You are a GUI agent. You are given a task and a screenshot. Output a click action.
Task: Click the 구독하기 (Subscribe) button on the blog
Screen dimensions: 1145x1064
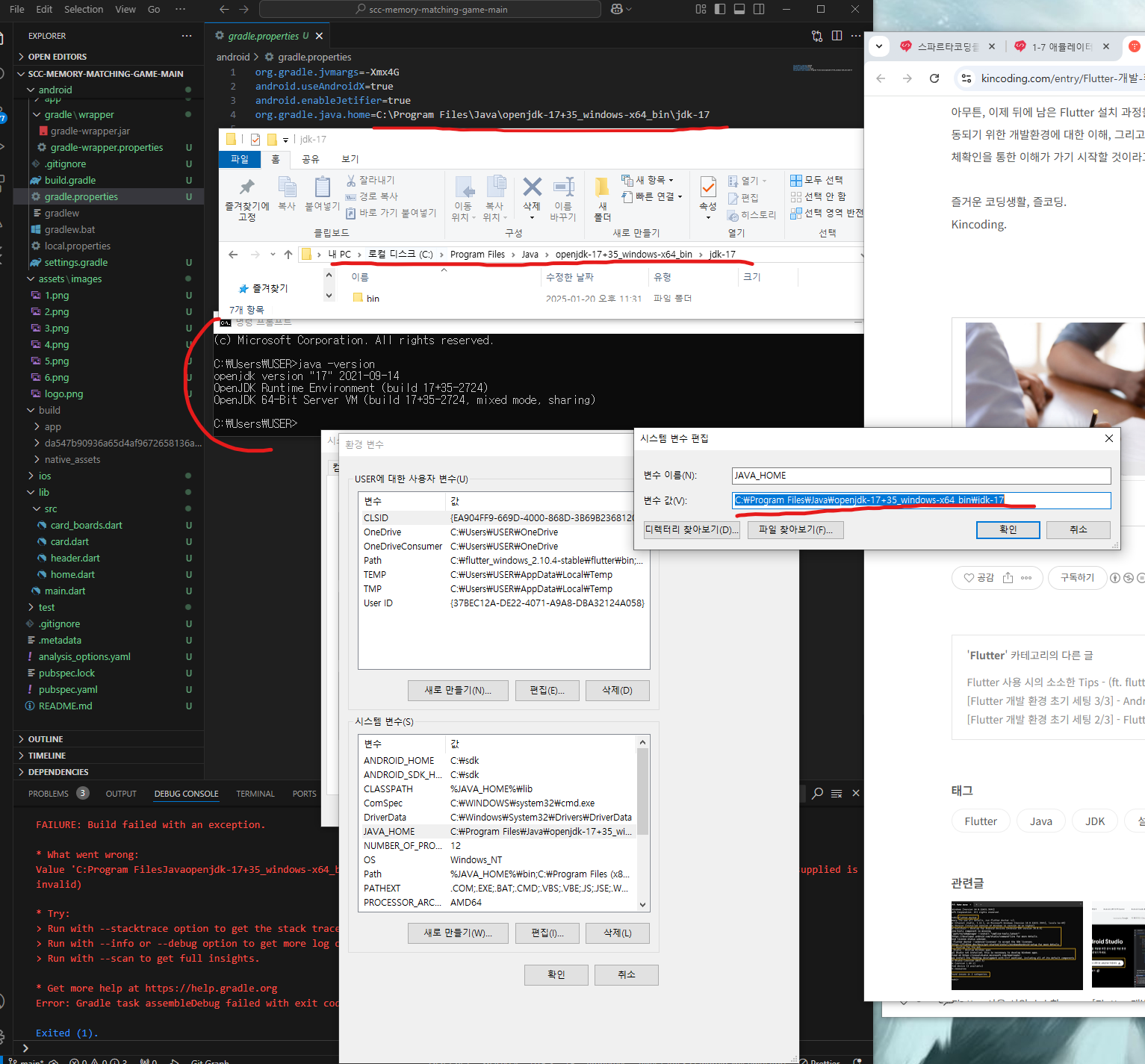(1077, 577)
